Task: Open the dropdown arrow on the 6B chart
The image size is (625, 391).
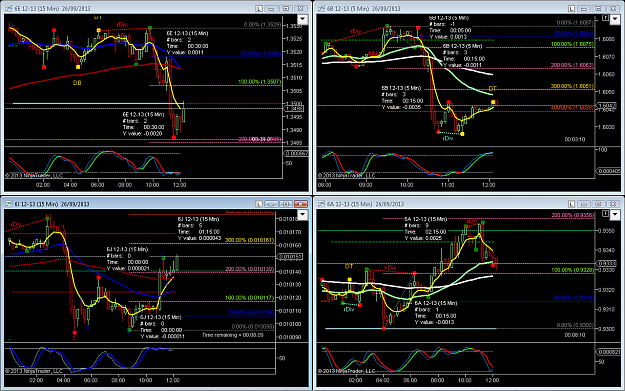Action: point(615,19)
